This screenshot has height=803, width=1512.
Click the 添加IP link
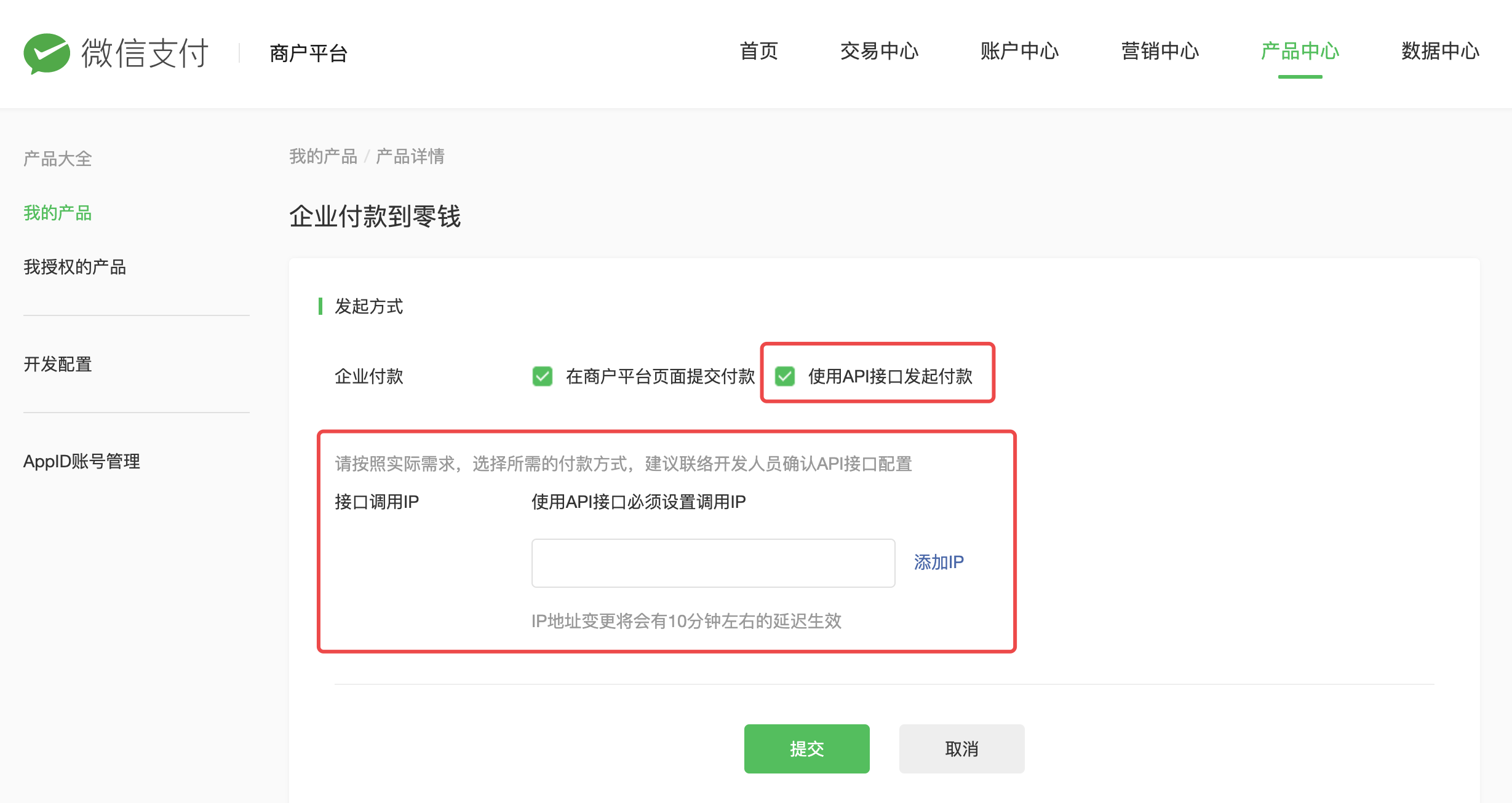tap(938, 562)
